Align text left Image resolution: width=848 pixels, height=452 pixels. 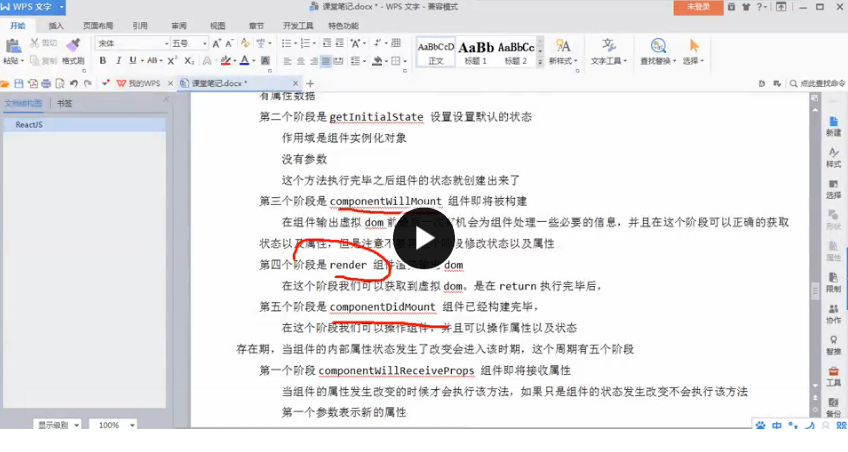pos(287,61)
